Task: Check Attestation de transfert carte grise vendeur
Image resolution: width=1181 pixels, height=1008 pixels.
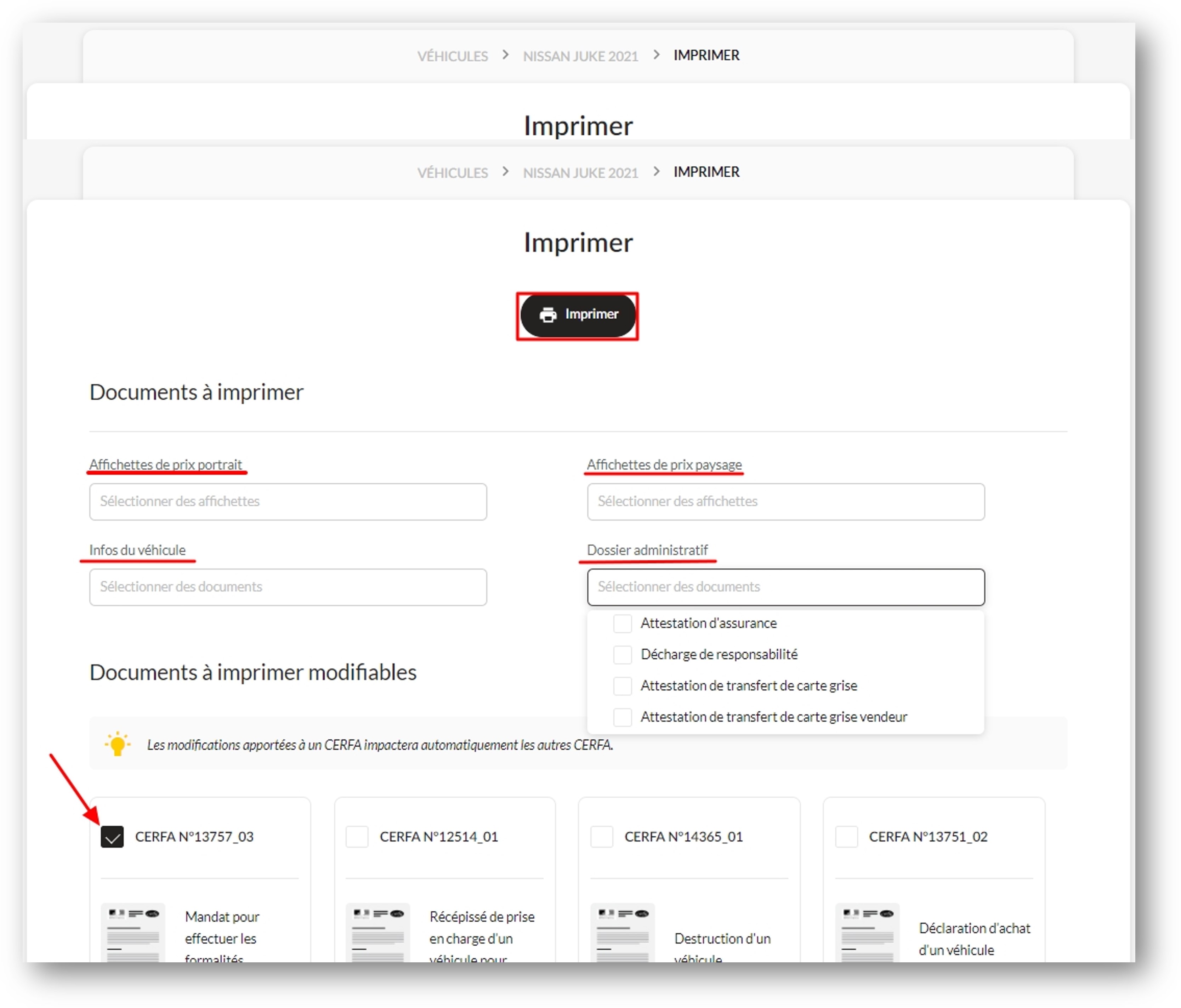Action: 623,717
